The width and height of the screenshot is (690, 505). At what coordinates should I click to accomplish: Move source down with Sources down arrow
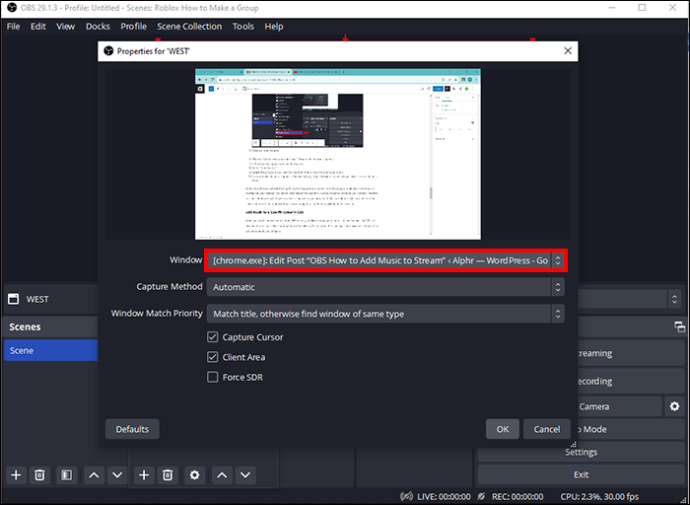(x=245, y=475)
